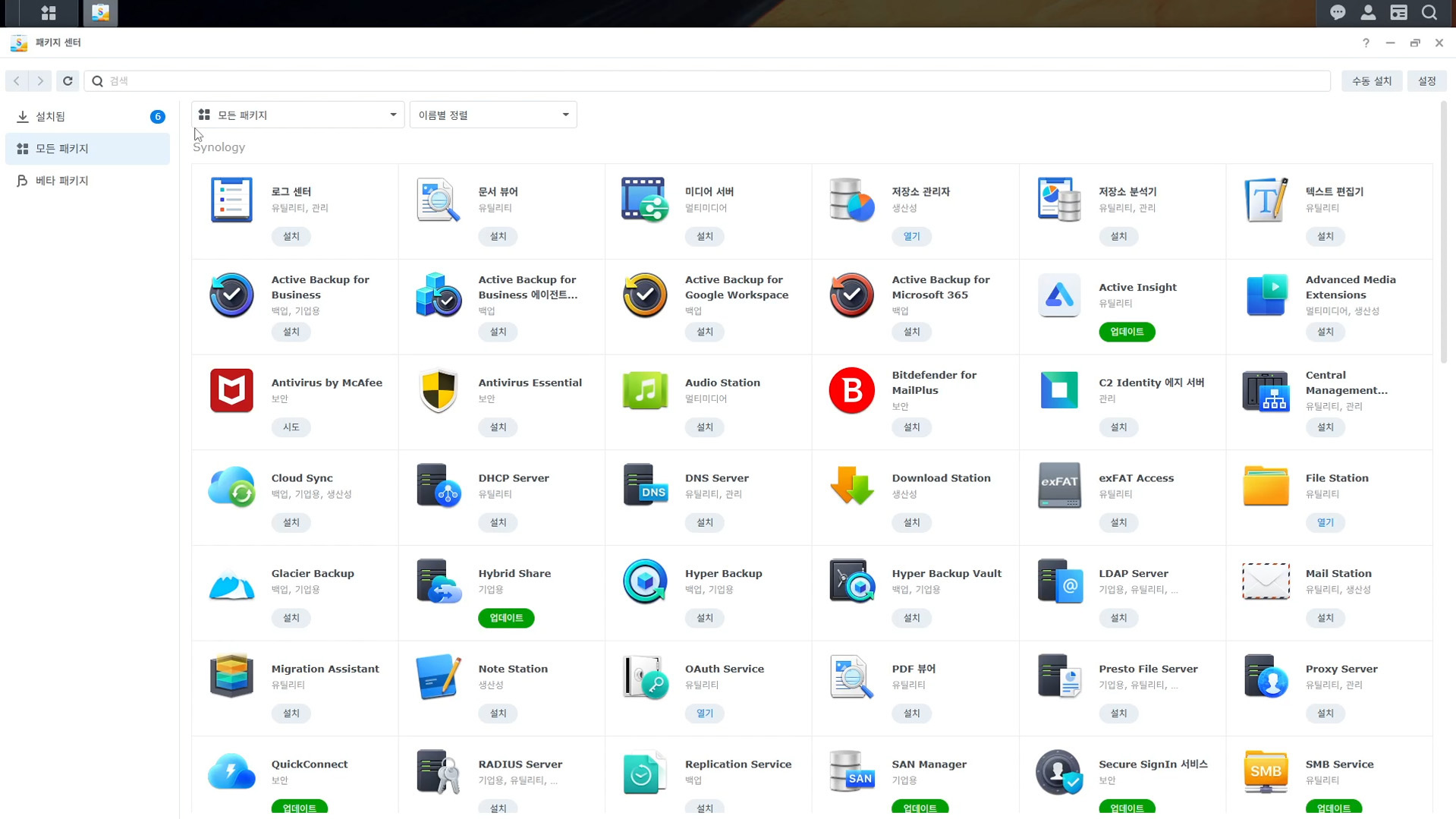Click the SMB Service icon
This screenshot has width=1456, height=819.
click(x=1266, y=772)
